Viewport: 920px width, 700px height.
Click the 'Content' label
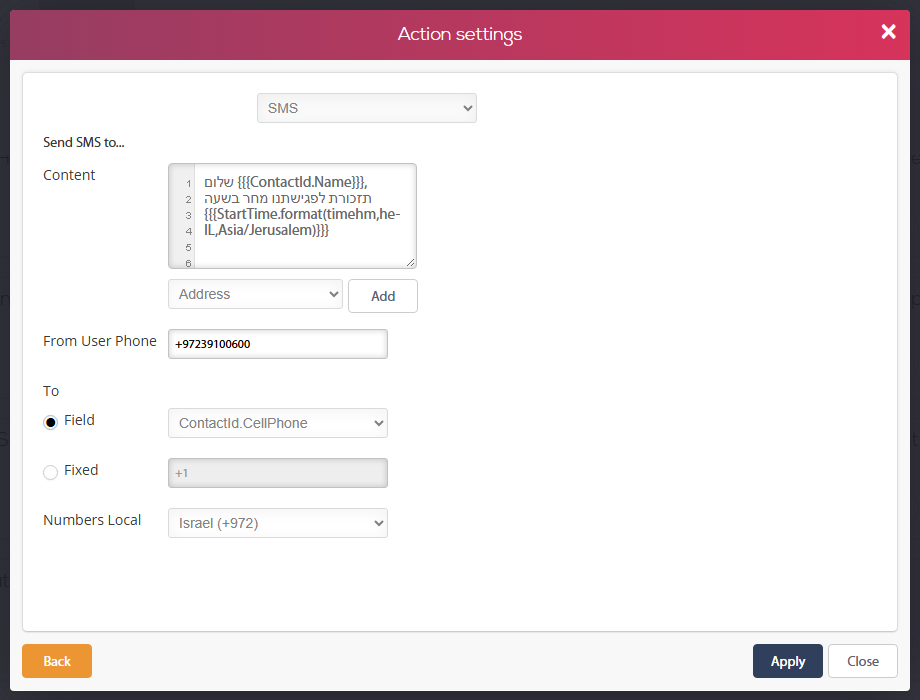69,175
